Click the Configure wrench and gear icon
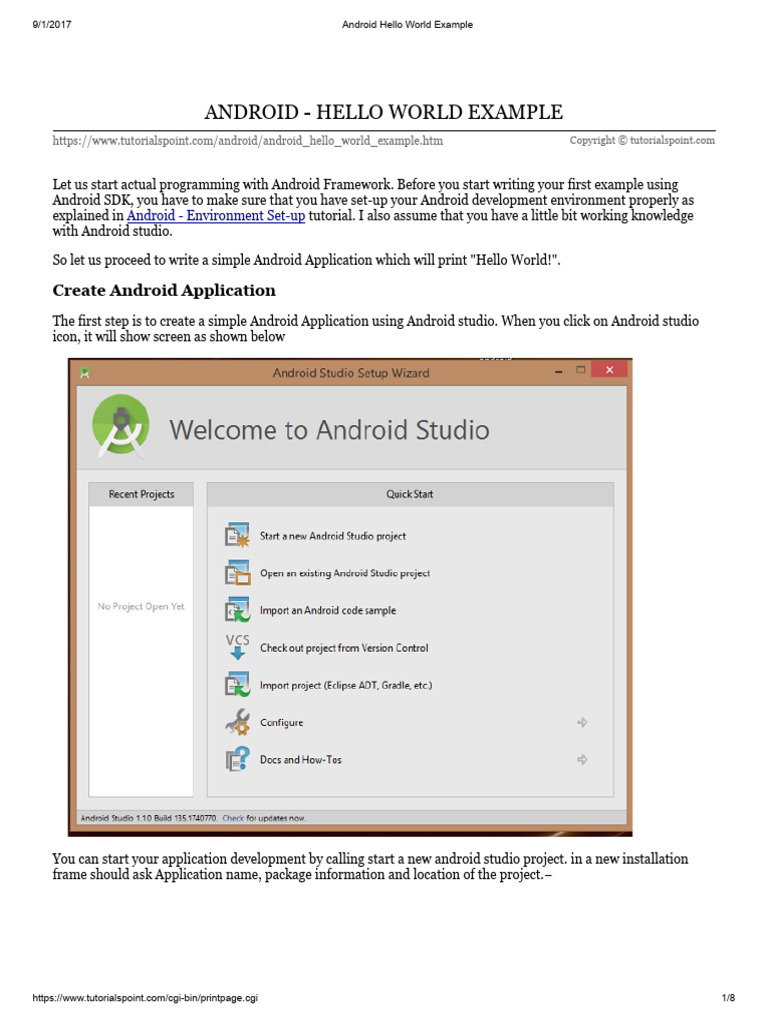Screen dimensions: 768x1024 pyautogui.click(x=237, y=722)
